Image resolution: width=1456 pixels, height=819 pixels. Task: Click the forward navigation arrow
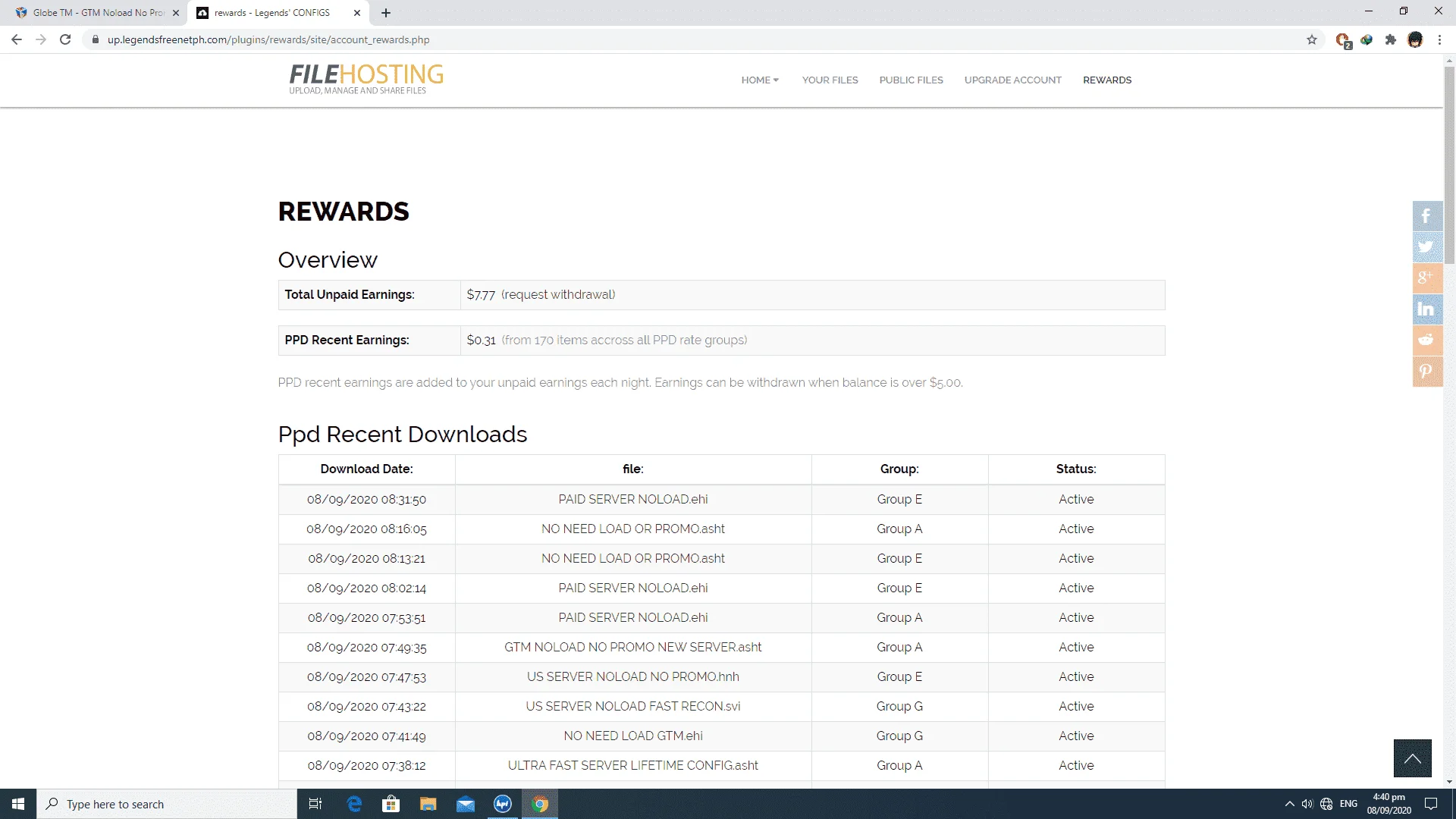pos(41,39)
